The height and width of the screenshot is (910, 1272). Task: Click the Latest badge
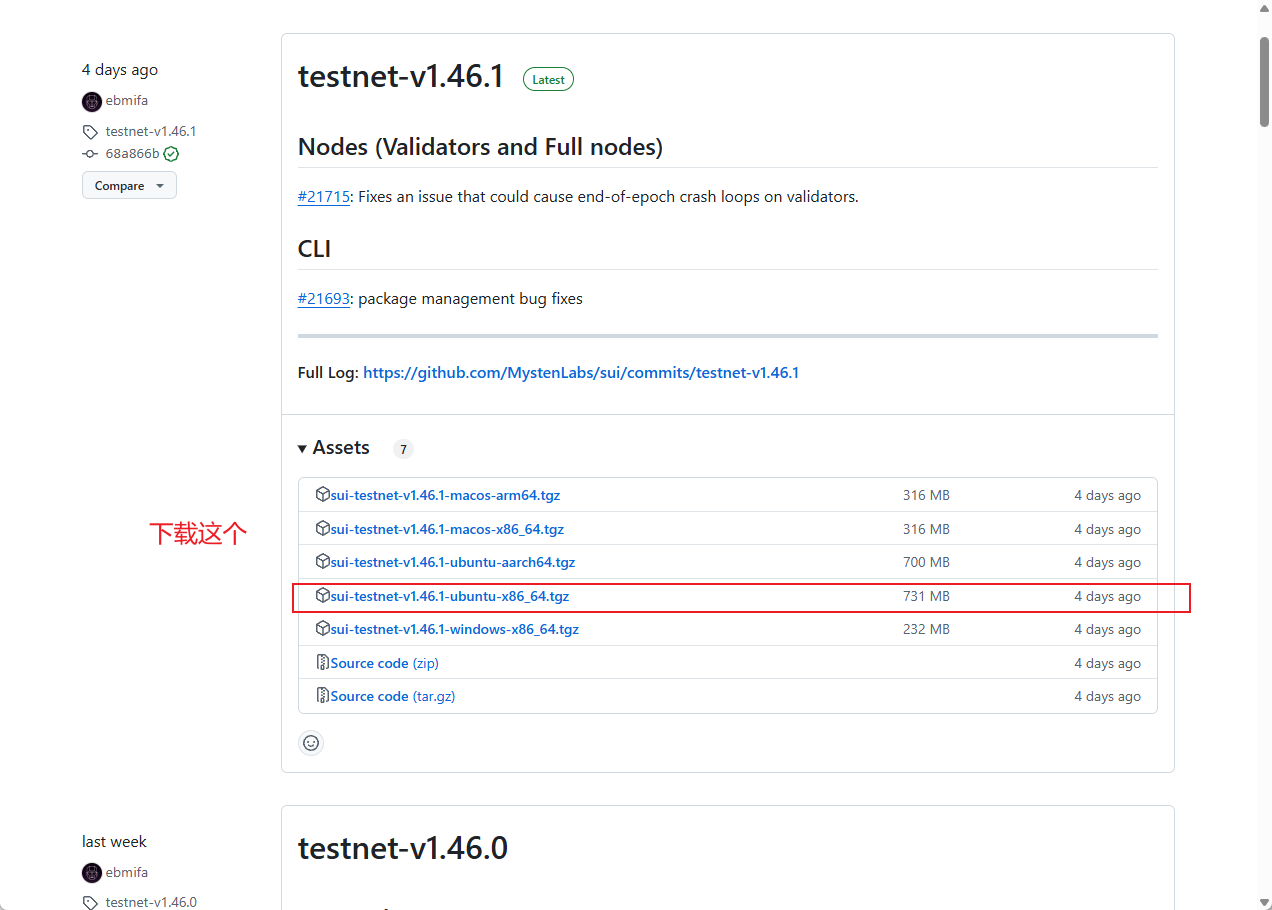point(548,79)
